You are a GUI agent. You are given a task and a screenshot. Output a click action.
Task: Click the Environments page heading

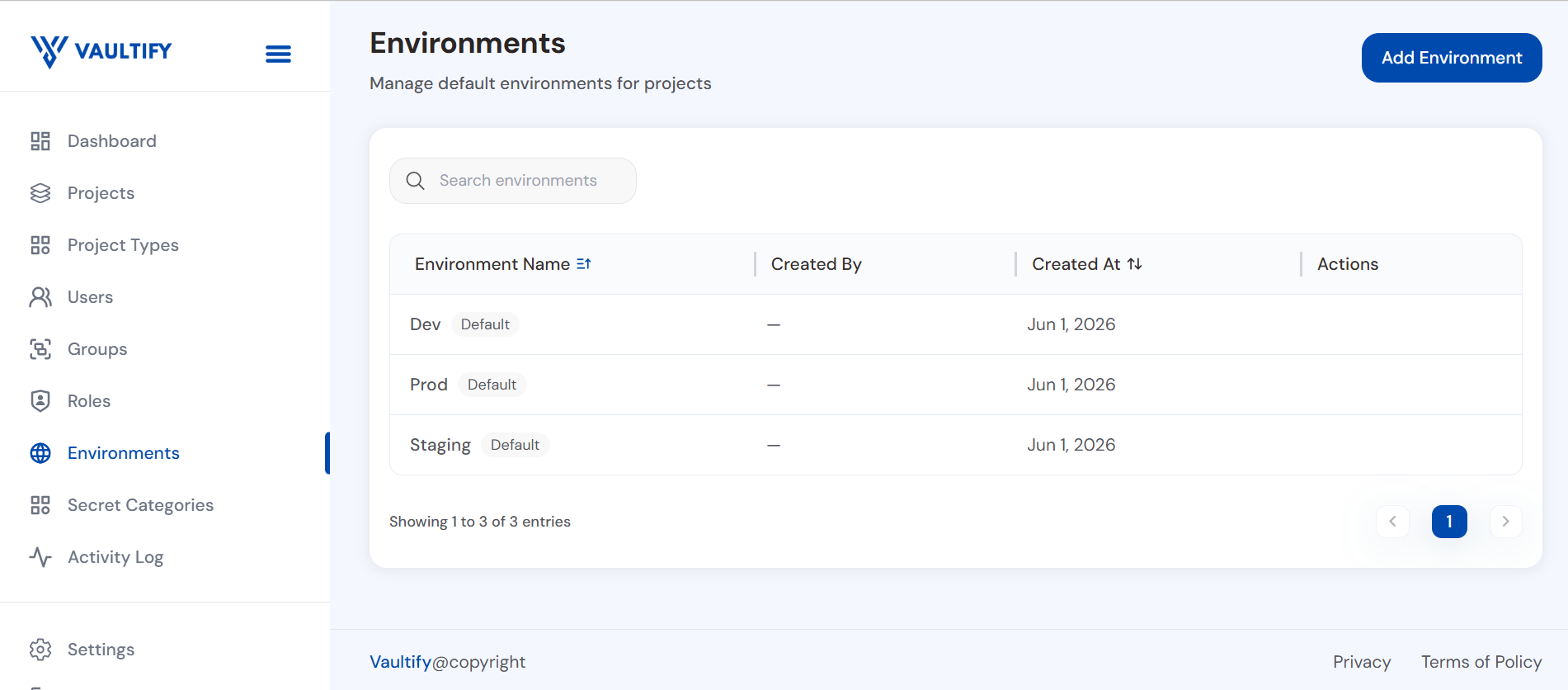tap(468, 43)
